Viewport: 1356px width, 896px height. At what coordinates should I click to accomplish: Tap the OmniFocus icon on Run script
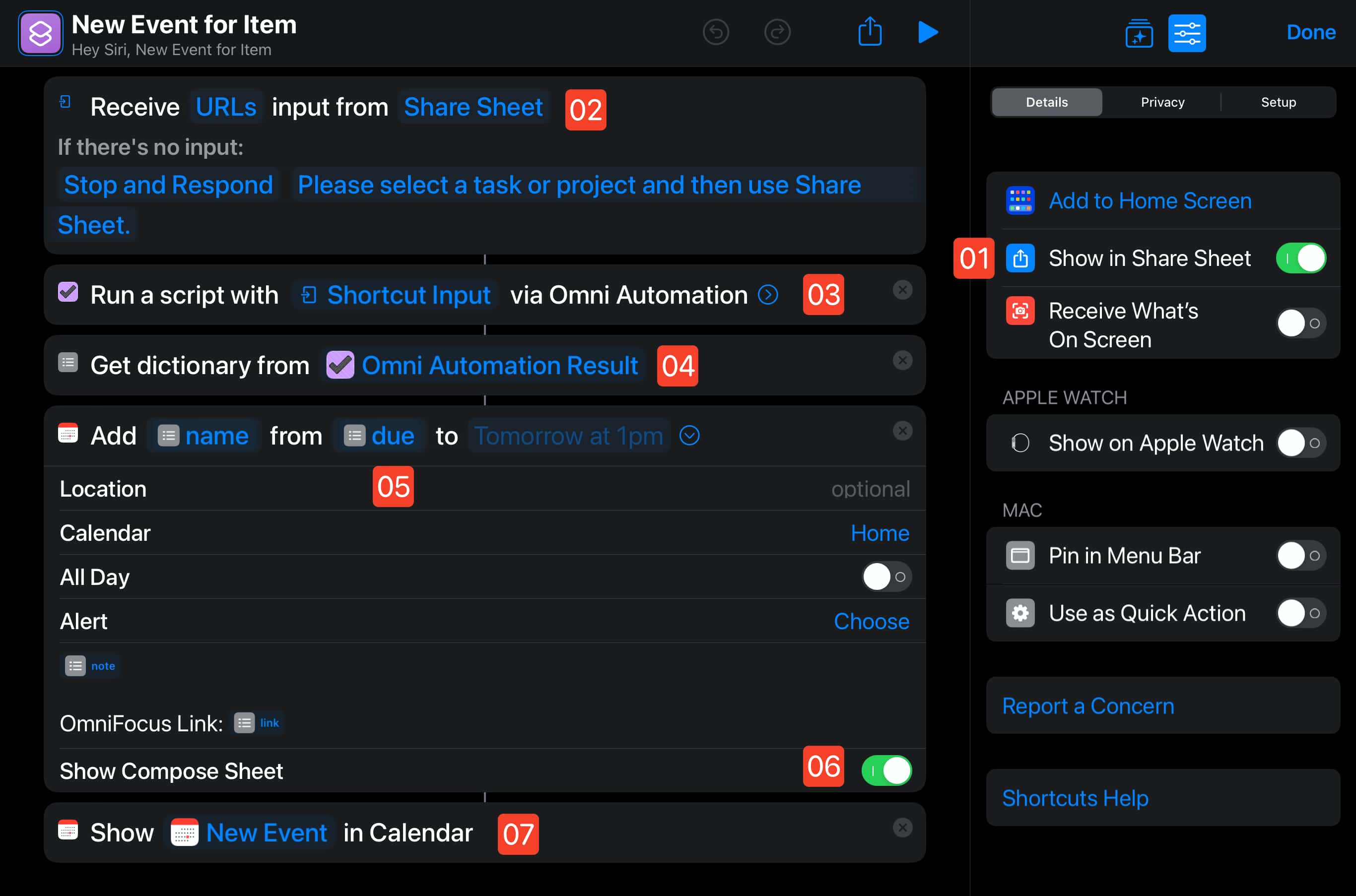point(68,291)
